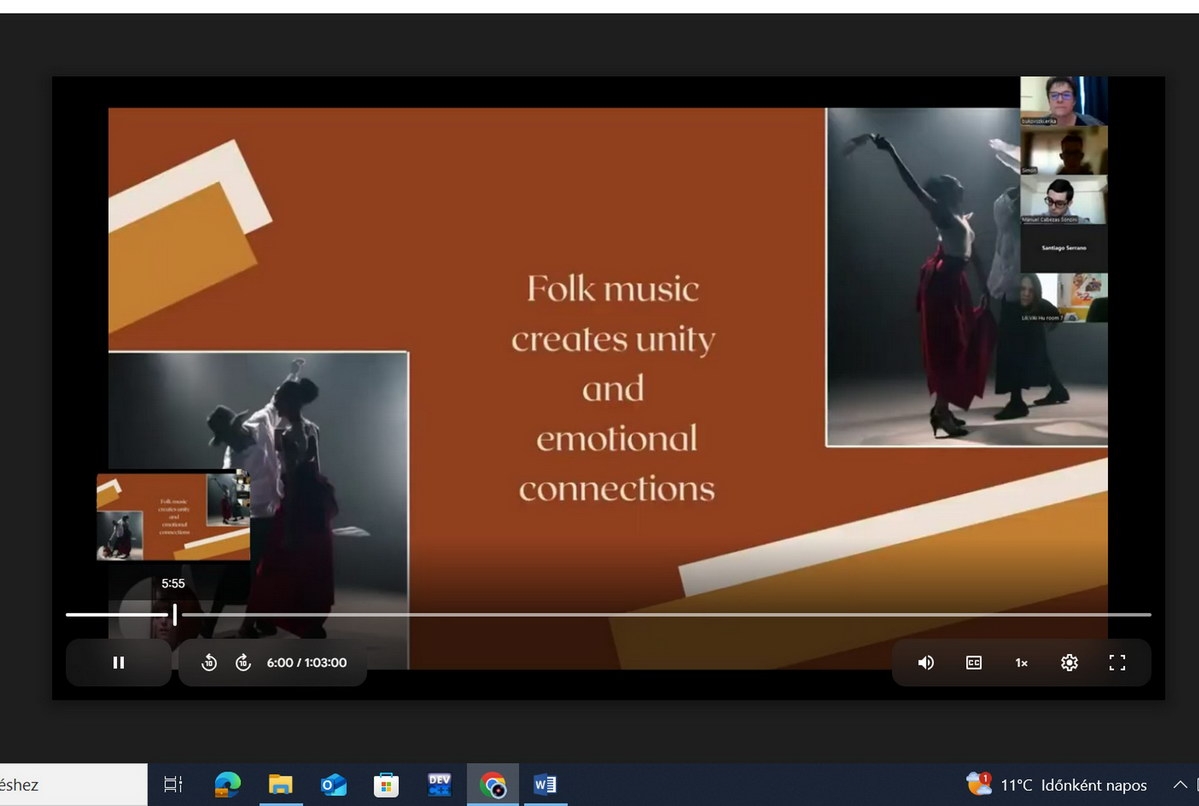The width and height of the screenshot is (1199, 806).
Task: Open video settings gear
Action: coord(1069,662)
